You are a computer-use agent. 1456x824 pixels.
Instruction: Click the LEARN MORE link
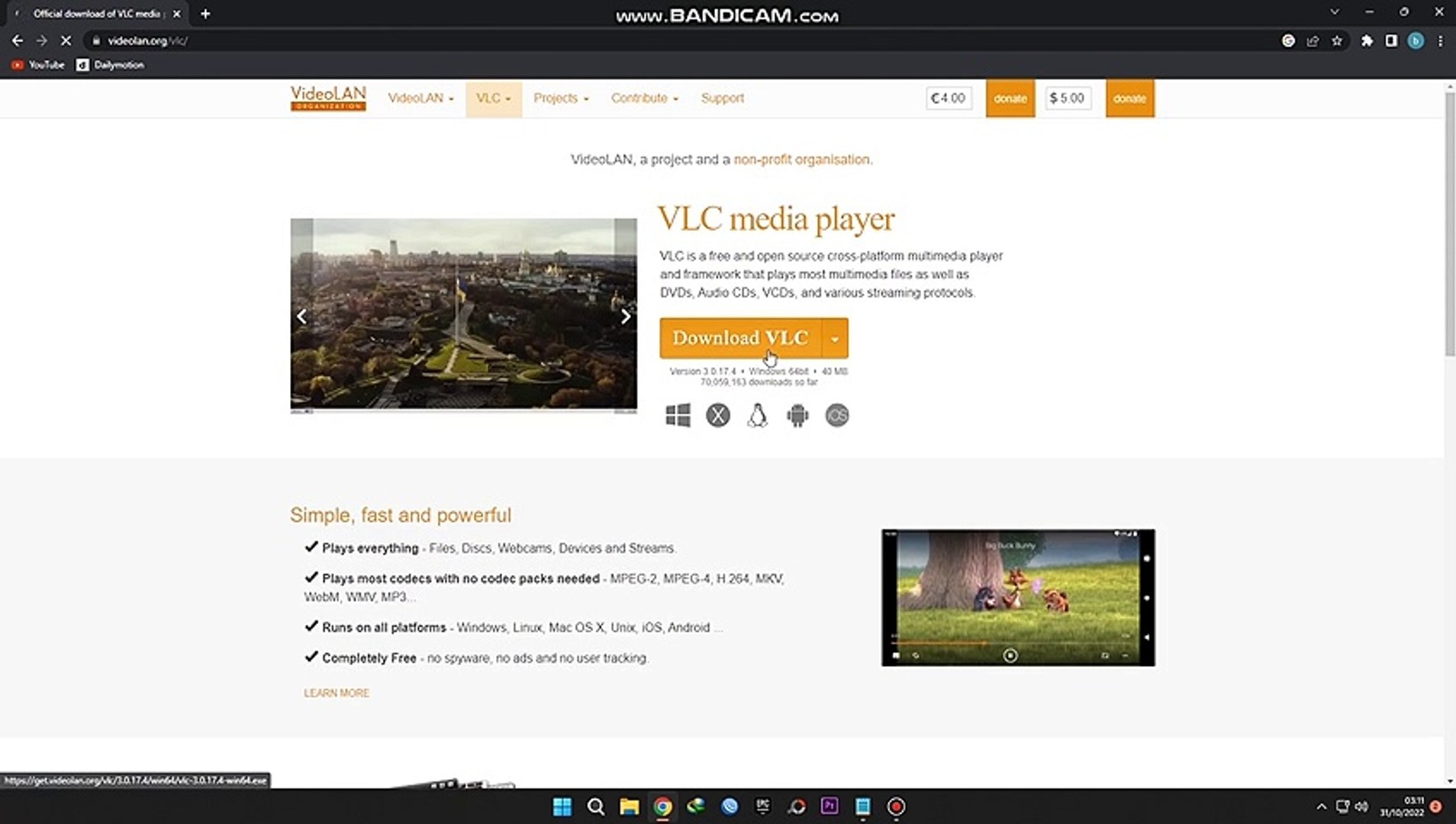coord(337,693)
